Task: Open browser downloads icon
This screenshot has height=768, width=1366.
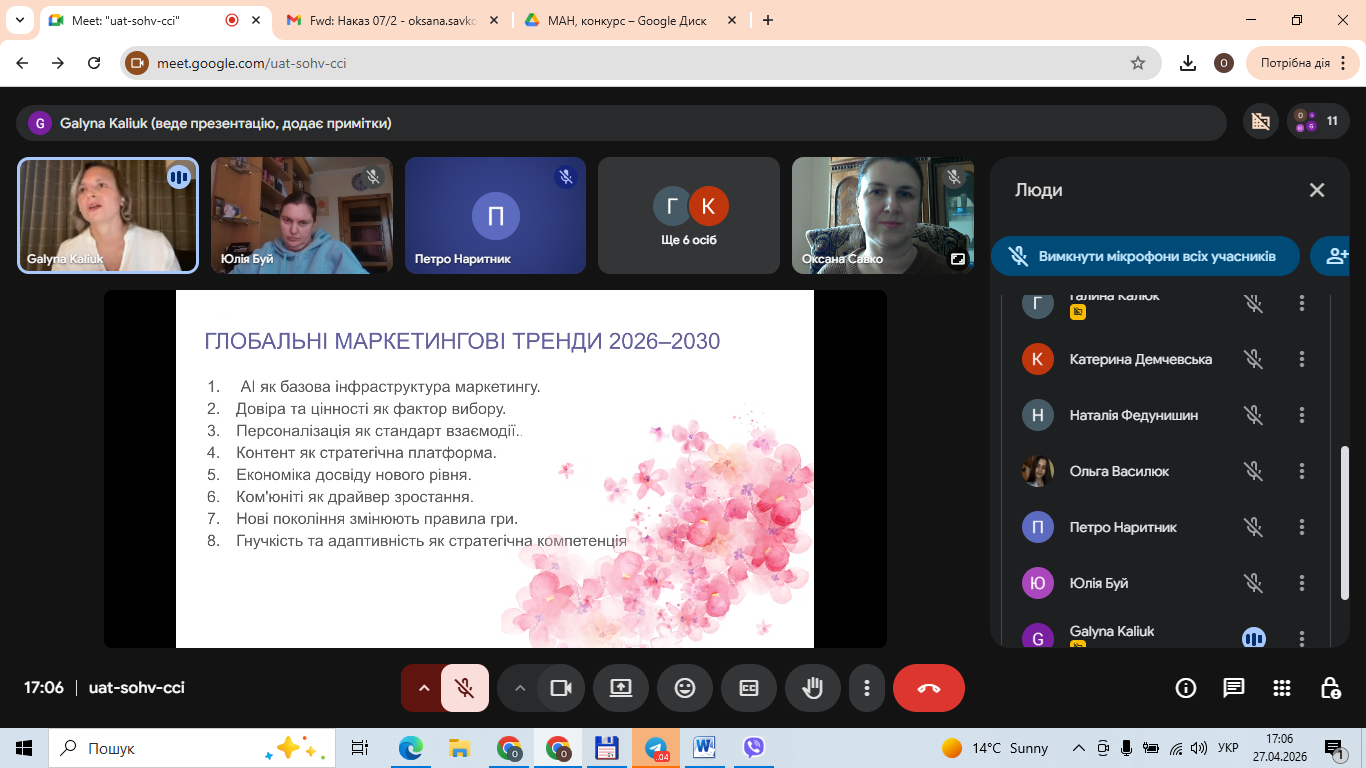Action: pyautogui.click(x=1188, y=63)
